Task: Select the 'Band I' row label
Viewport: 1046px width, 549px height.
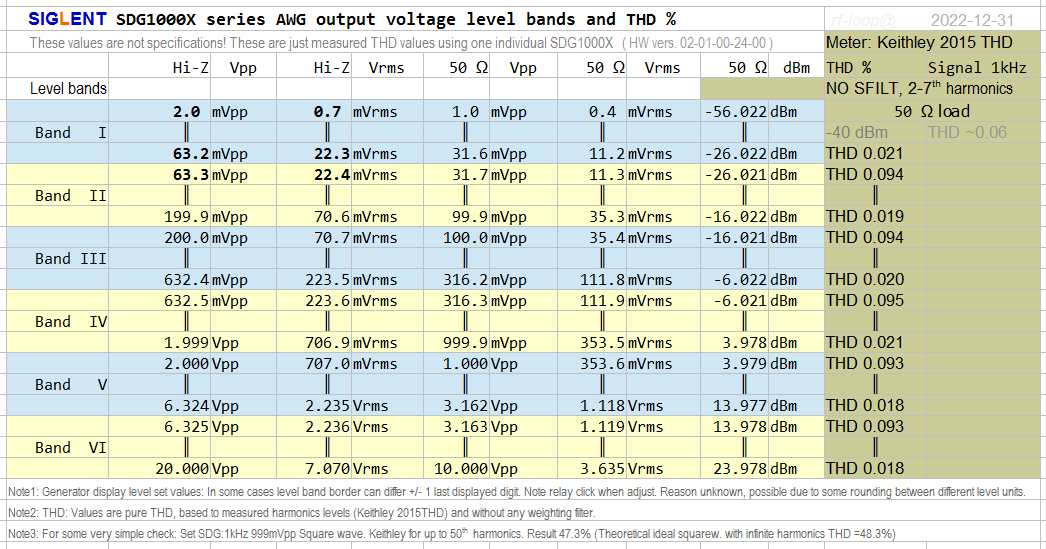Action: (x=71, y=133)
